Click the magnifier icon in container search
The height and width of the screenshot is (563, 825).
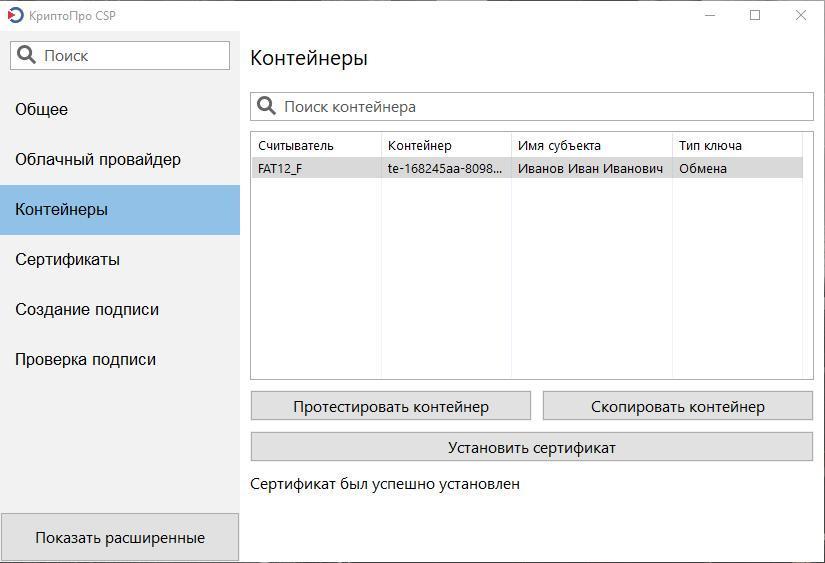click(266, 106)
